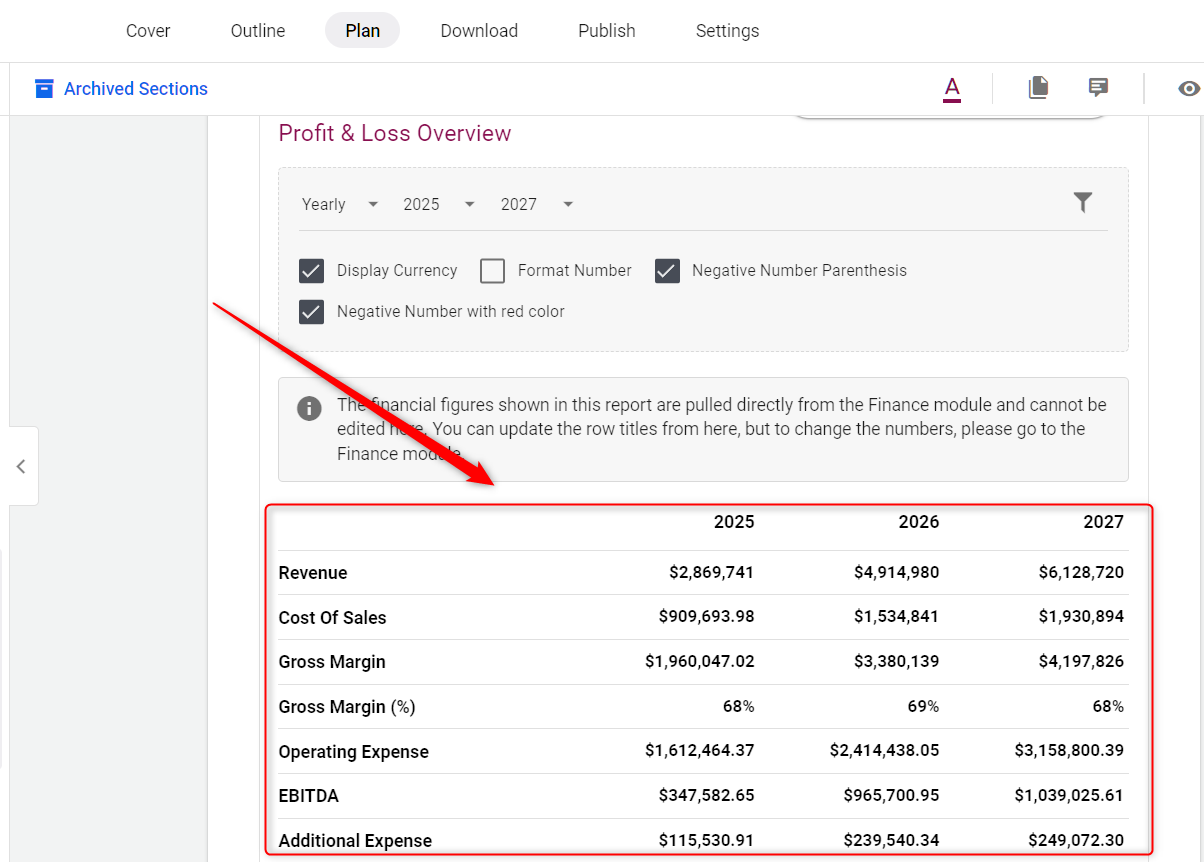This screenshot has height=862, width=1204.
Task: Click the $909,693.98 cost value
Action: tap(707, 617)
